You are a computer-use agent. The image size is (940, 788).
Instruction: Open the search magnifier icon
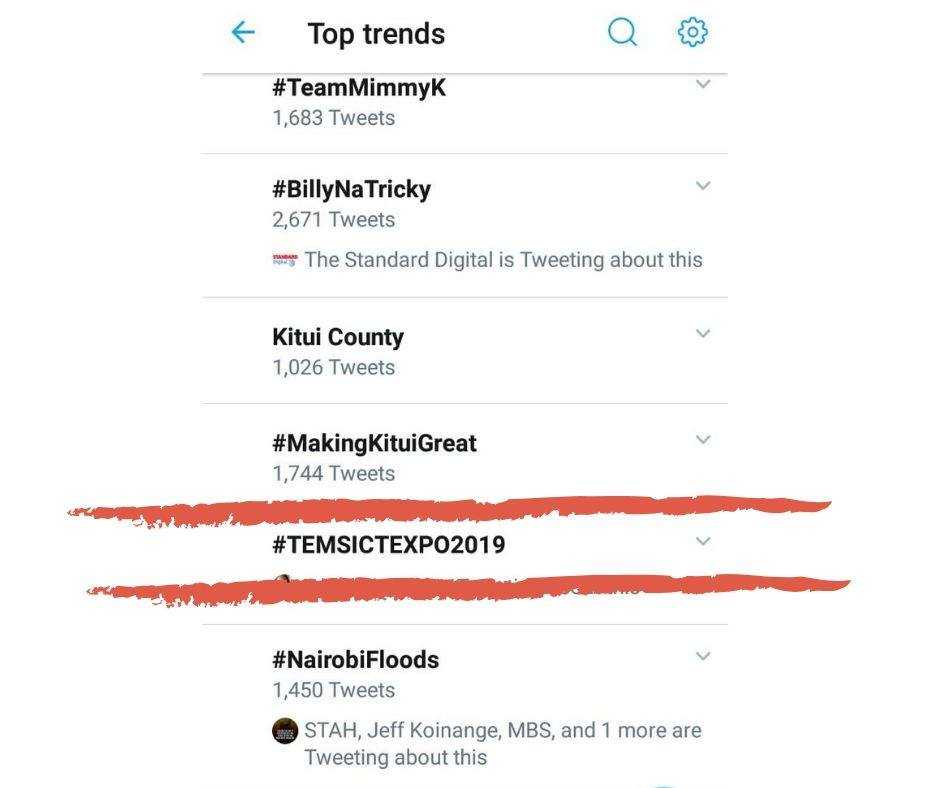click(x=622, y=33)
